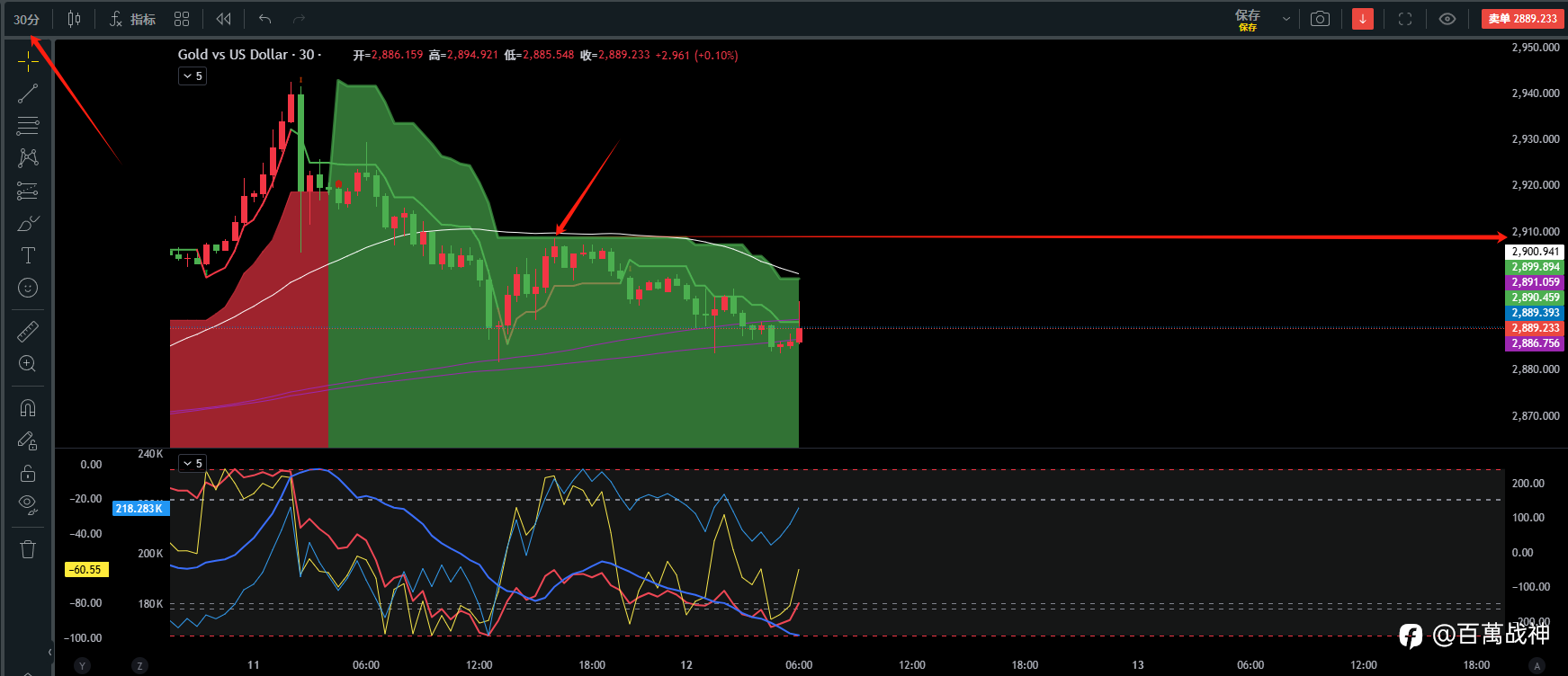Select the crosshair cursor tool

(28, 61)
